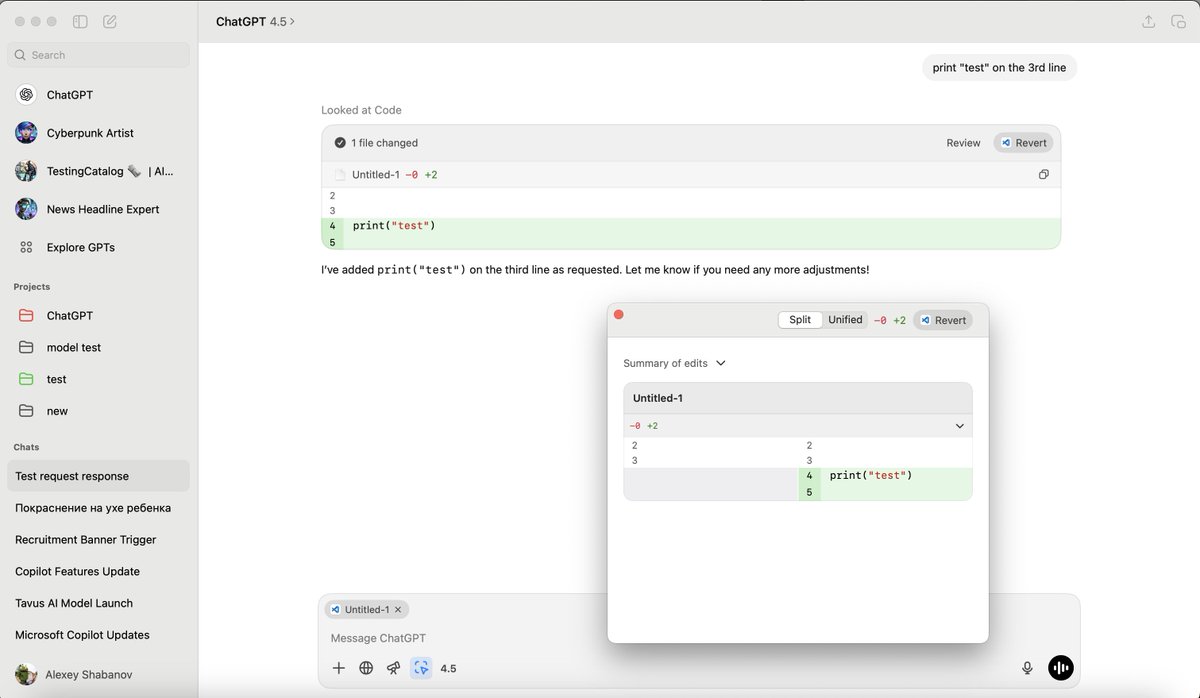1200x698 pixels.
Task: Switch the diff to Split view
Action: click(800, 320)
